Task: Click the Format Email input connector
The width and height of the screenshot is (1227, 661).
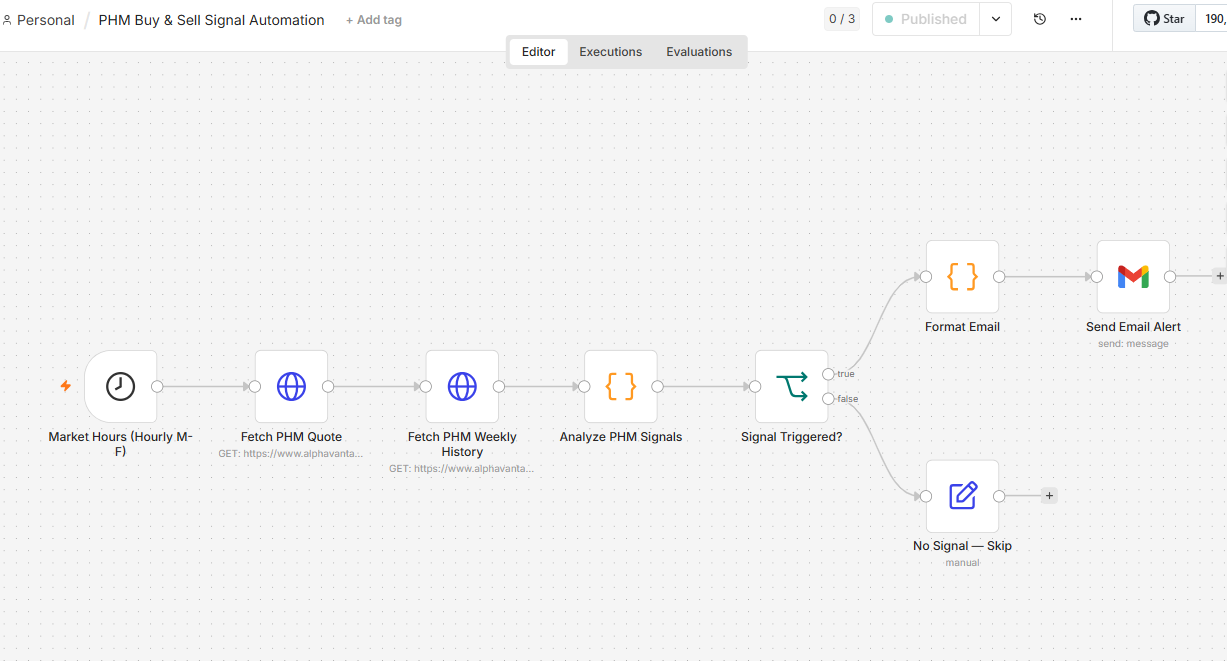Action: (x=926, y=276)
